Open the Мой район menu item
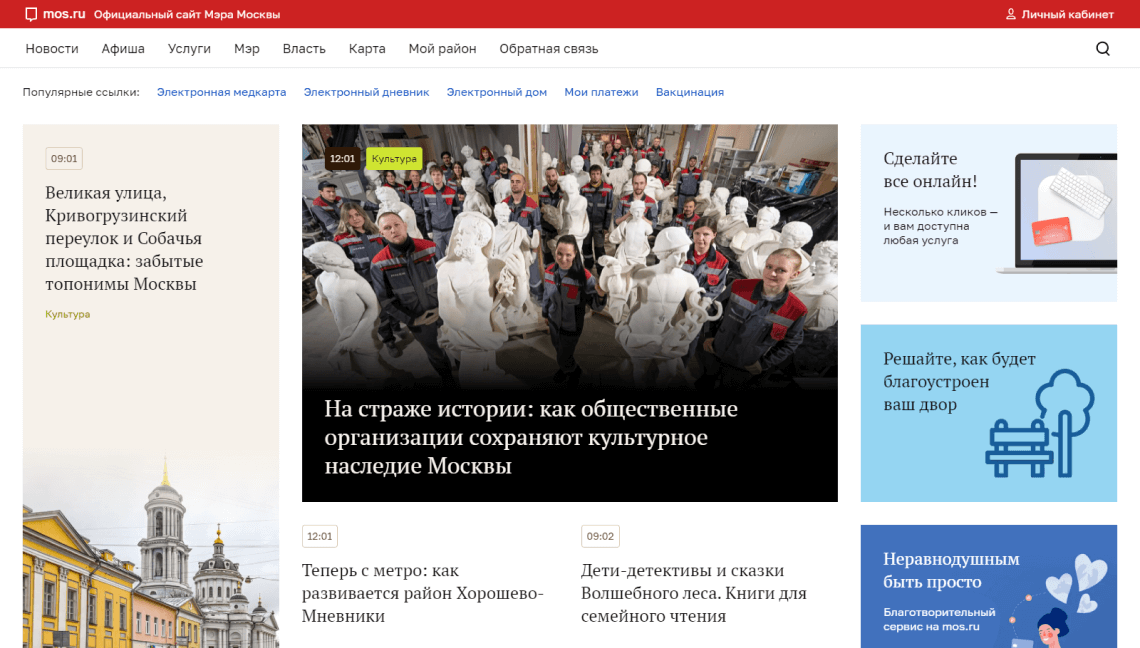Screen dimensions: 1140x648 (442, 49)
